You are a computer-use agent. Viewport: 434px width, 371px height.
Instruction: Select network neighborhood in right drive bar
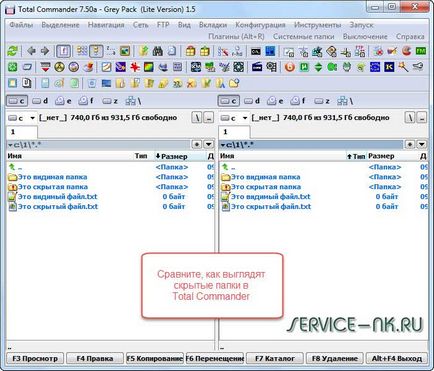pyautogui.click(x=345, y=101)
